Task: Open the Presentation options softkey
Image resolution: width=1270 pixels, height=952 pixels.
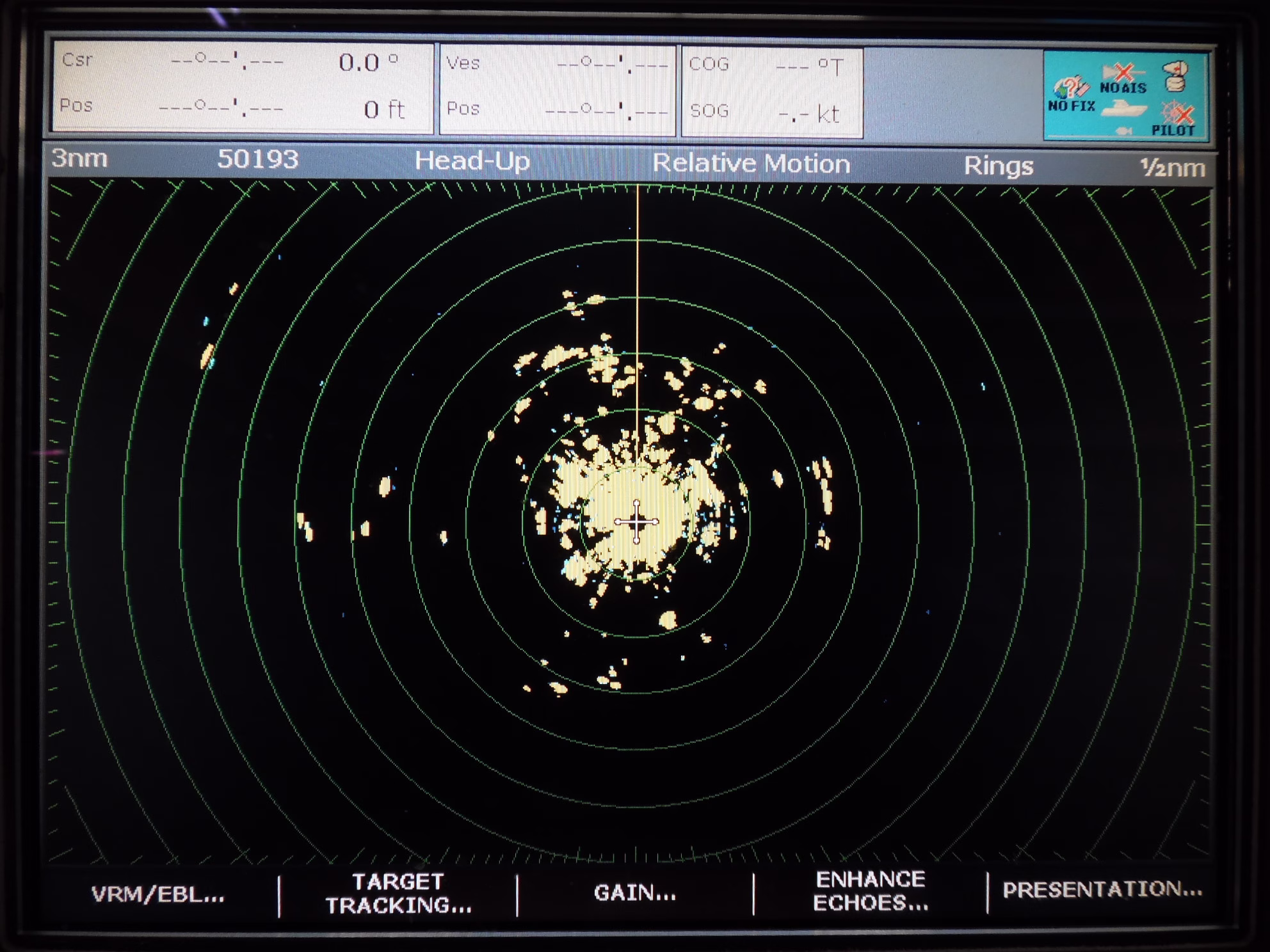Action: click(1102, 889)
